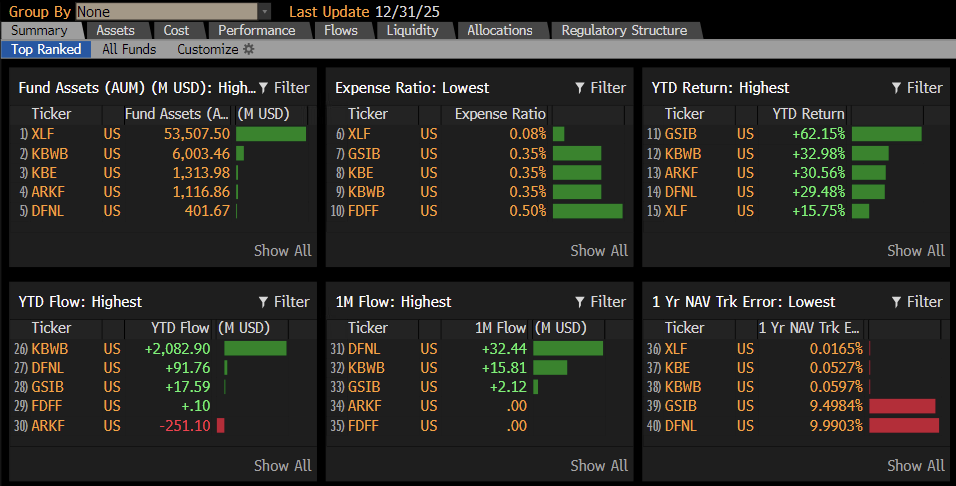Select DFNL with +32.44 1M flow

364,349
